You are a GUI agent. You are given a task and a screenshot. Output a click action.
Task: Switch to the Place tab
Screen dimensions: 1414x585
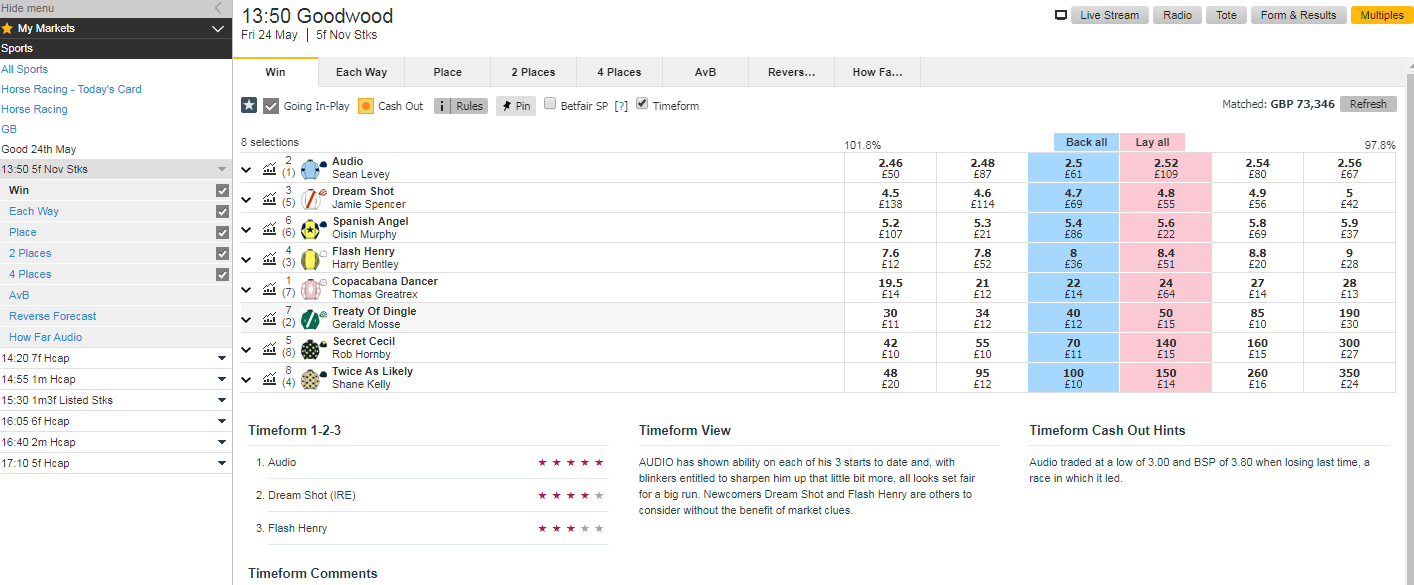pyautogui.click(x=448, y=72)
